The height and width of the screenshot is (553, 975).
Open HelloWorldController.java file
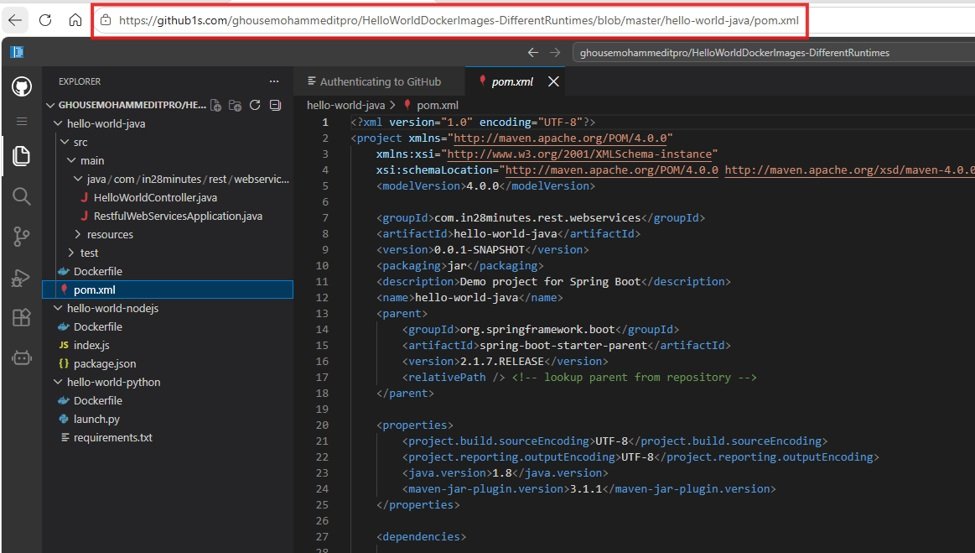pyautogui.click(x=155, y=197)
